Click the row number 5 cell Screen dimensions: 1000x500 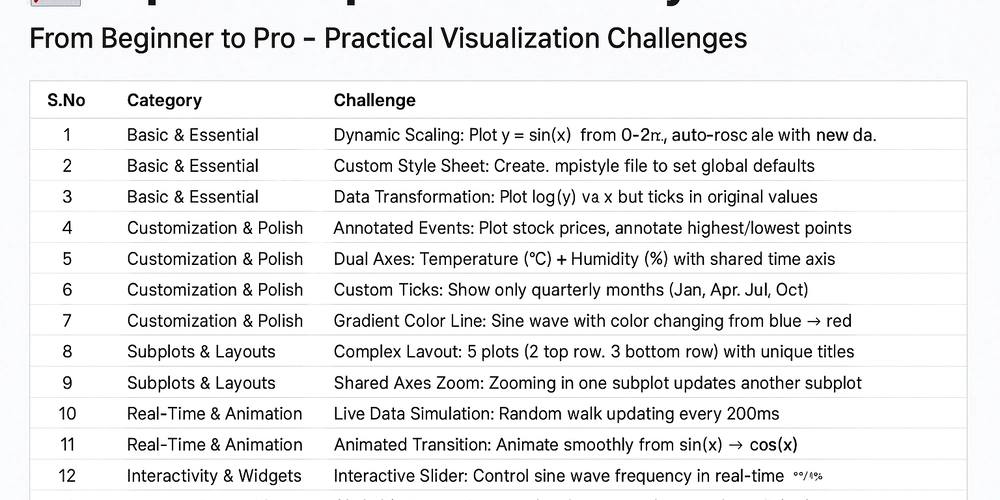point(67,259)
